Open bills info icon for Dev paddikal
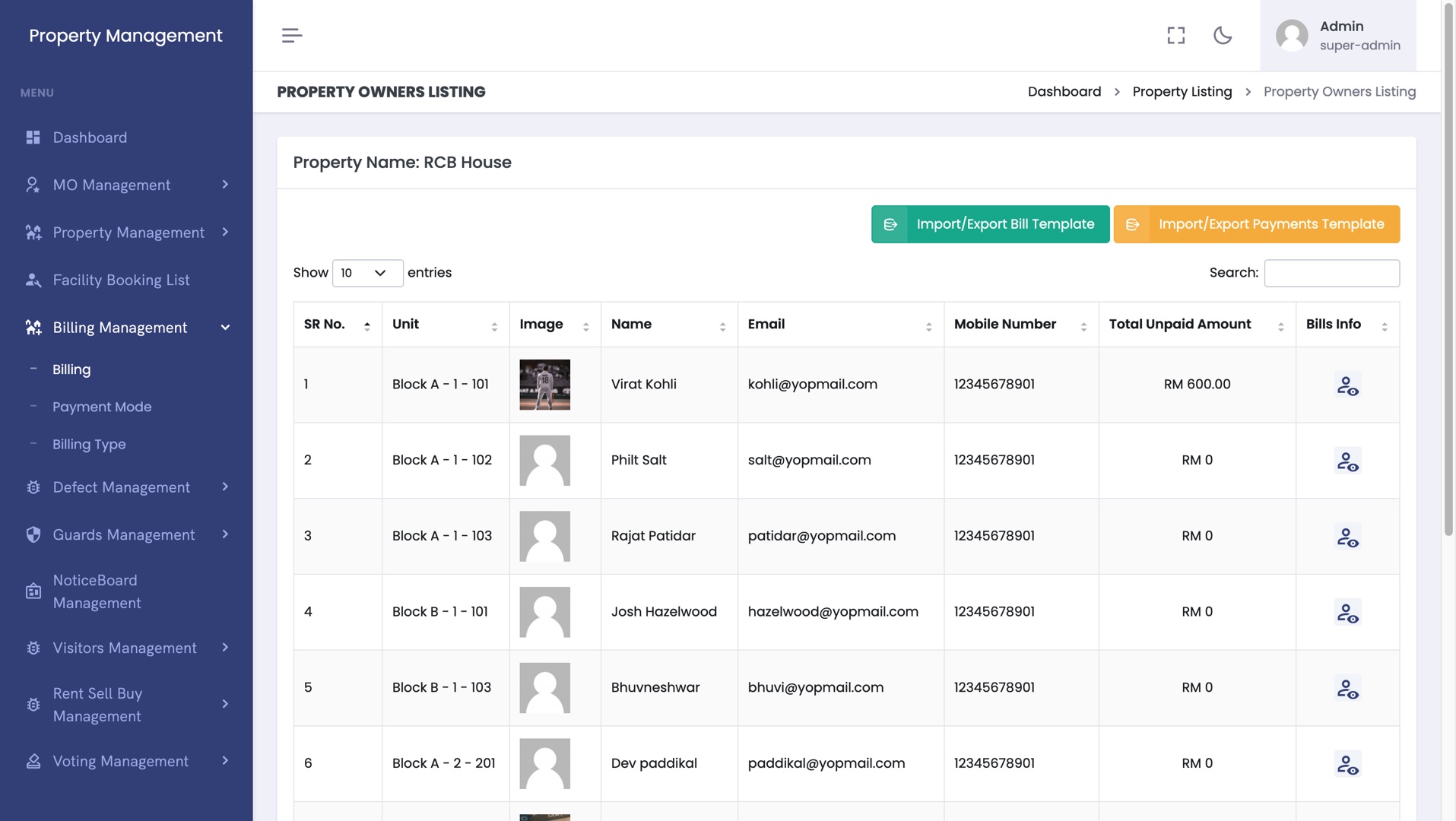1456x821 pixels. [1347, 764]
